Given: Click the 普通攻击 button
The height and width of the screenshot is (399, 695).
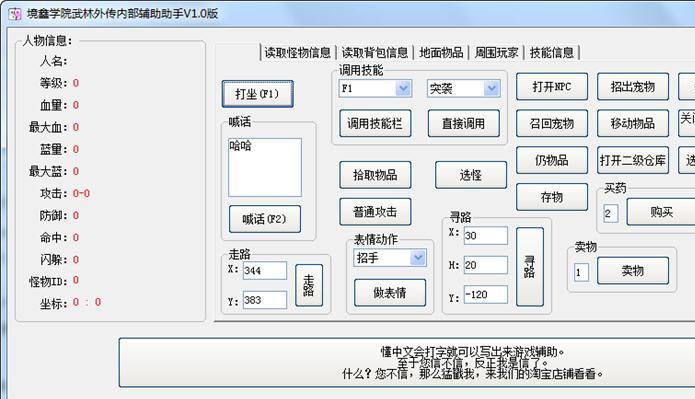Looking at the screenshot, I should pos(375,211).
